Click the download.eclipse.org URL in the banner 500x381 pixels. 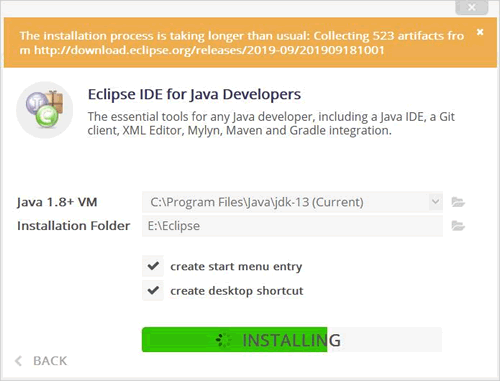coord(209,50)
